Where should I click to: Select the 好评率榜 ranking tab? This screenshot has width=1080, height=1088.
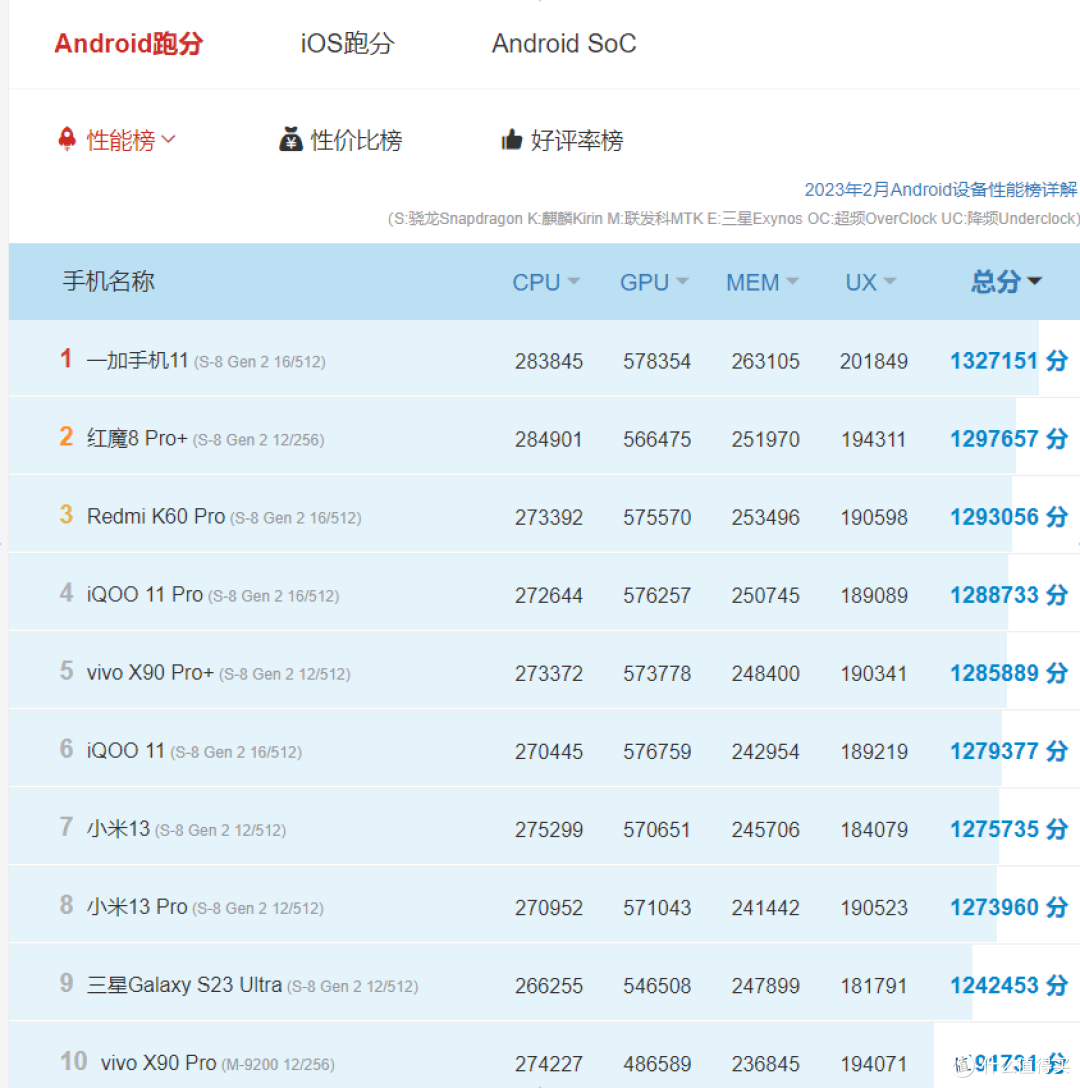(577, 140)
